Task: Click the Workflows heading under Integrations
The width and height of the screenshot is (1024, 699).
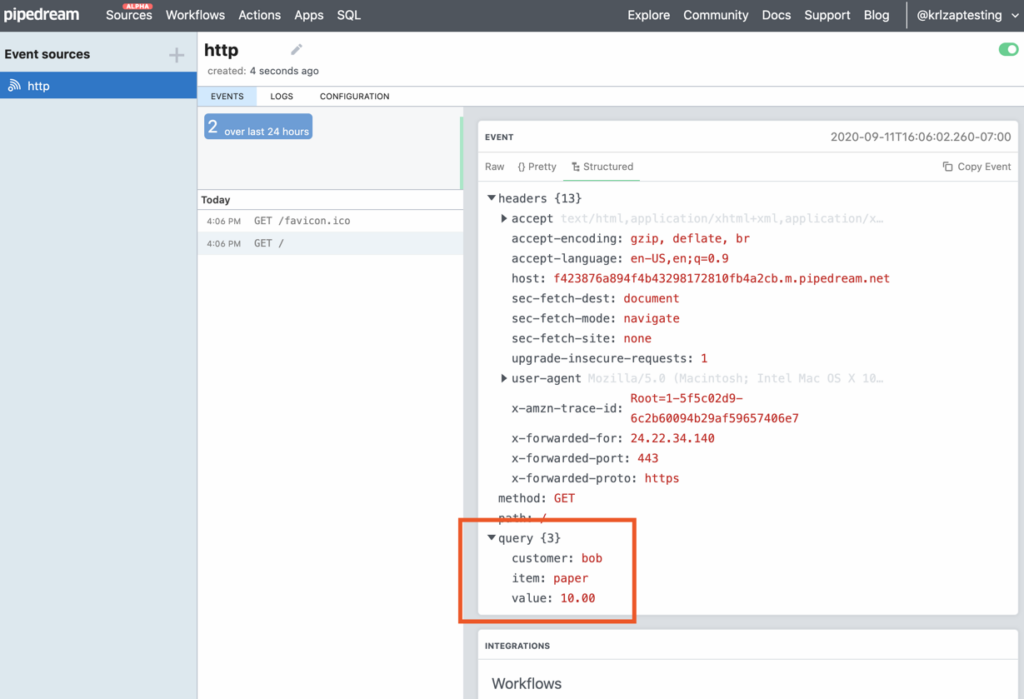Action: 526,683
